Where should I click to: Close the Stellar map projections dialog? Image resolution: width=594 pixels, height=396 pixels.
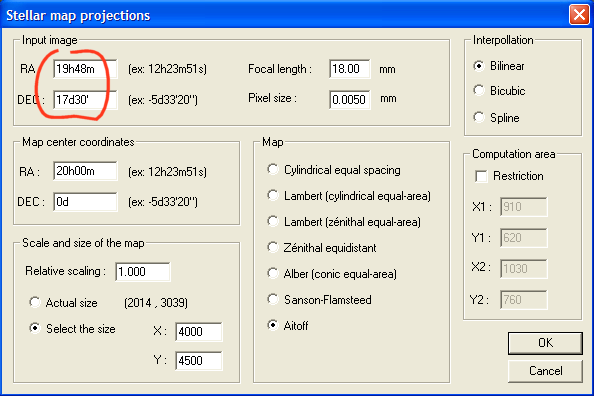click(x=579, y=15)
